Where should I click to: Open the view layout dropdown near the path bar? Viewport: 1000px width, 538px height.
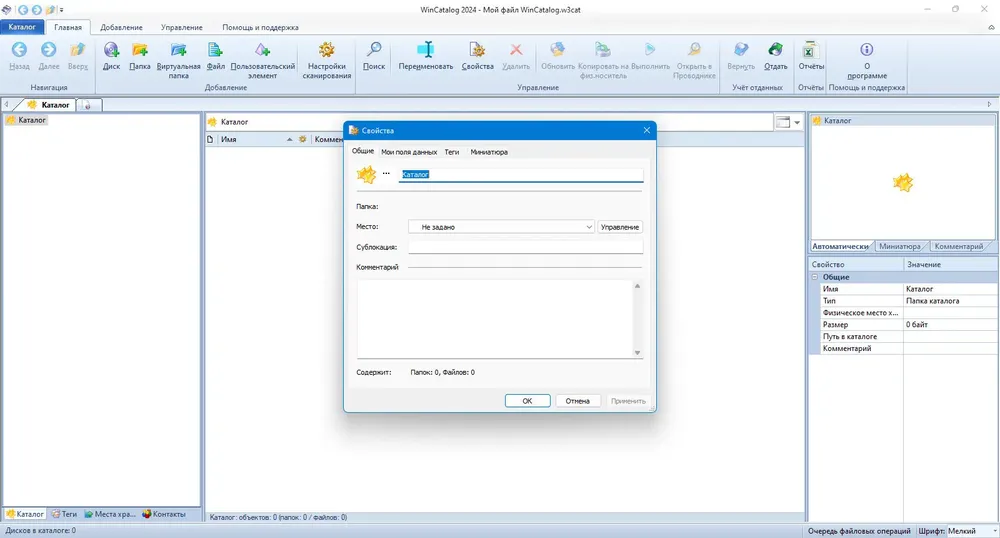pos(788,122)
